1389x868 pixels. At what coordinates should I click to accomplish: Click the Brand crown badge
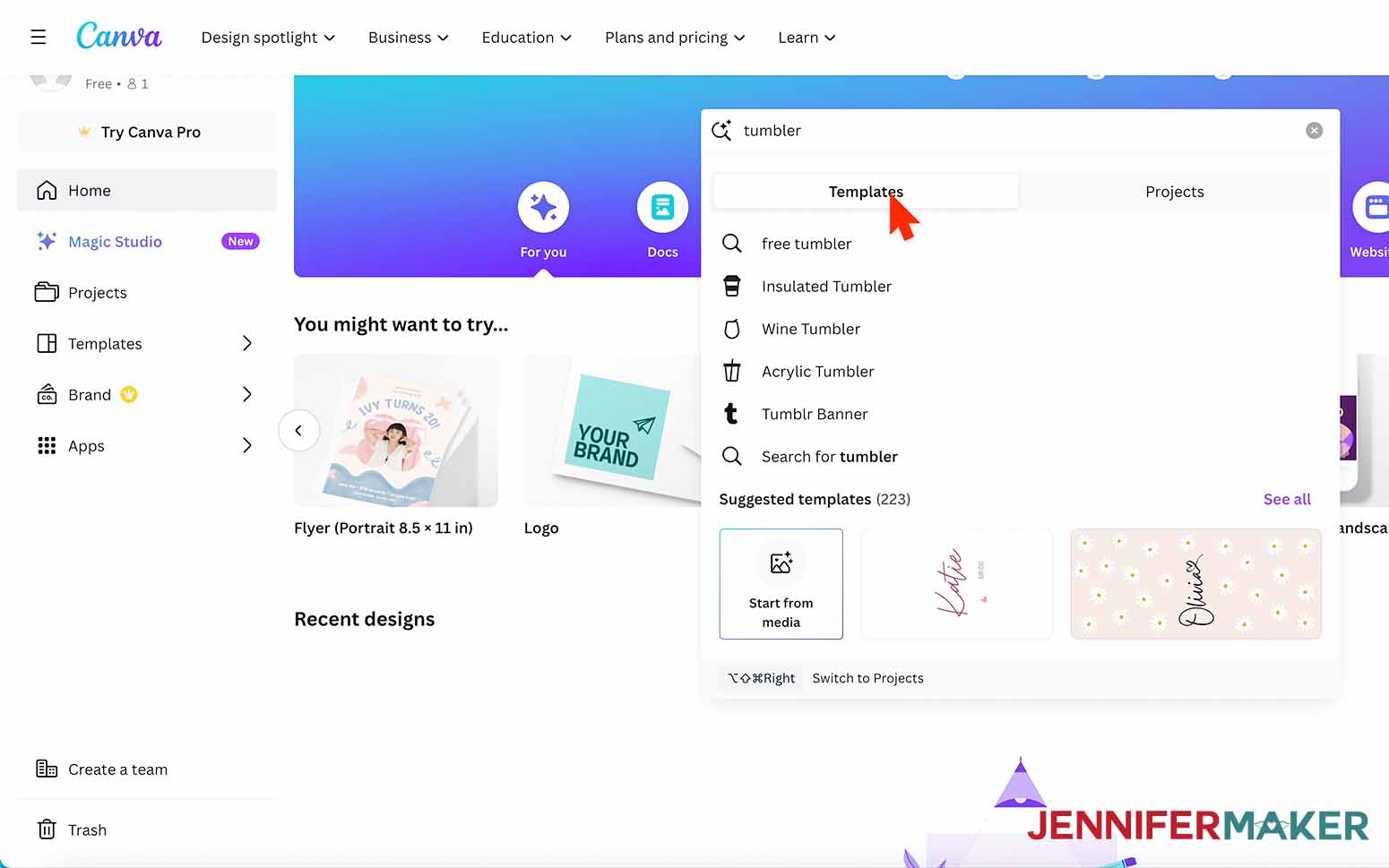(129, 394)
